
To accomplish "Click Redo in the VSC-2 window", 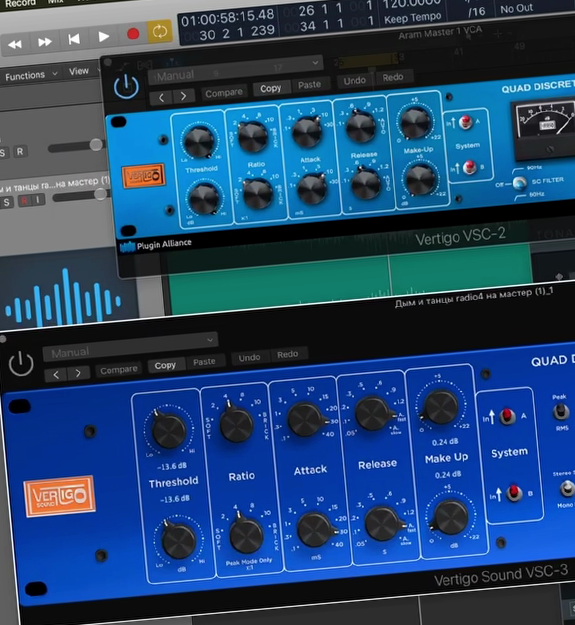I will 392,77.
